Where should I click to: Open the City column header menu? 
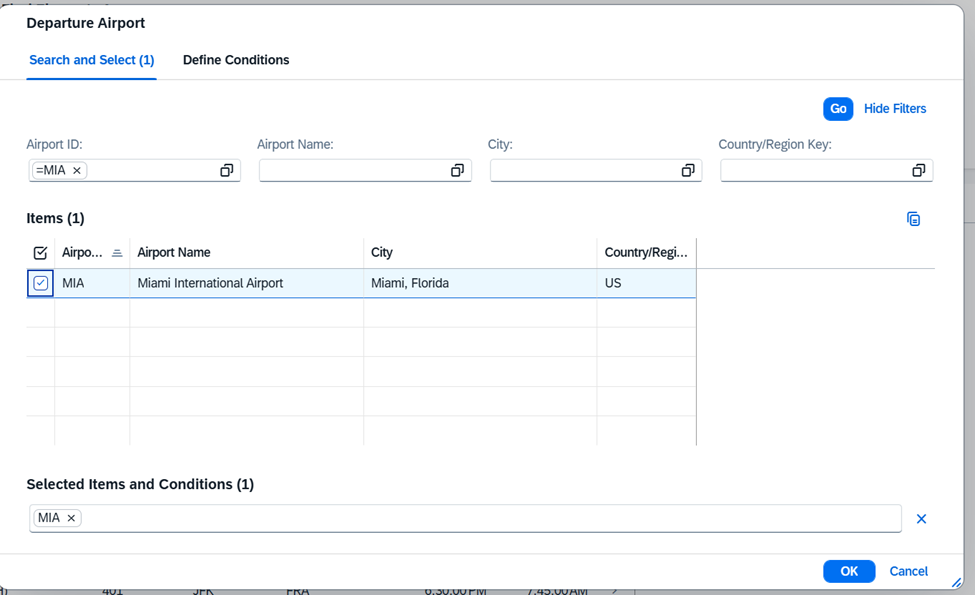(480, 253)
